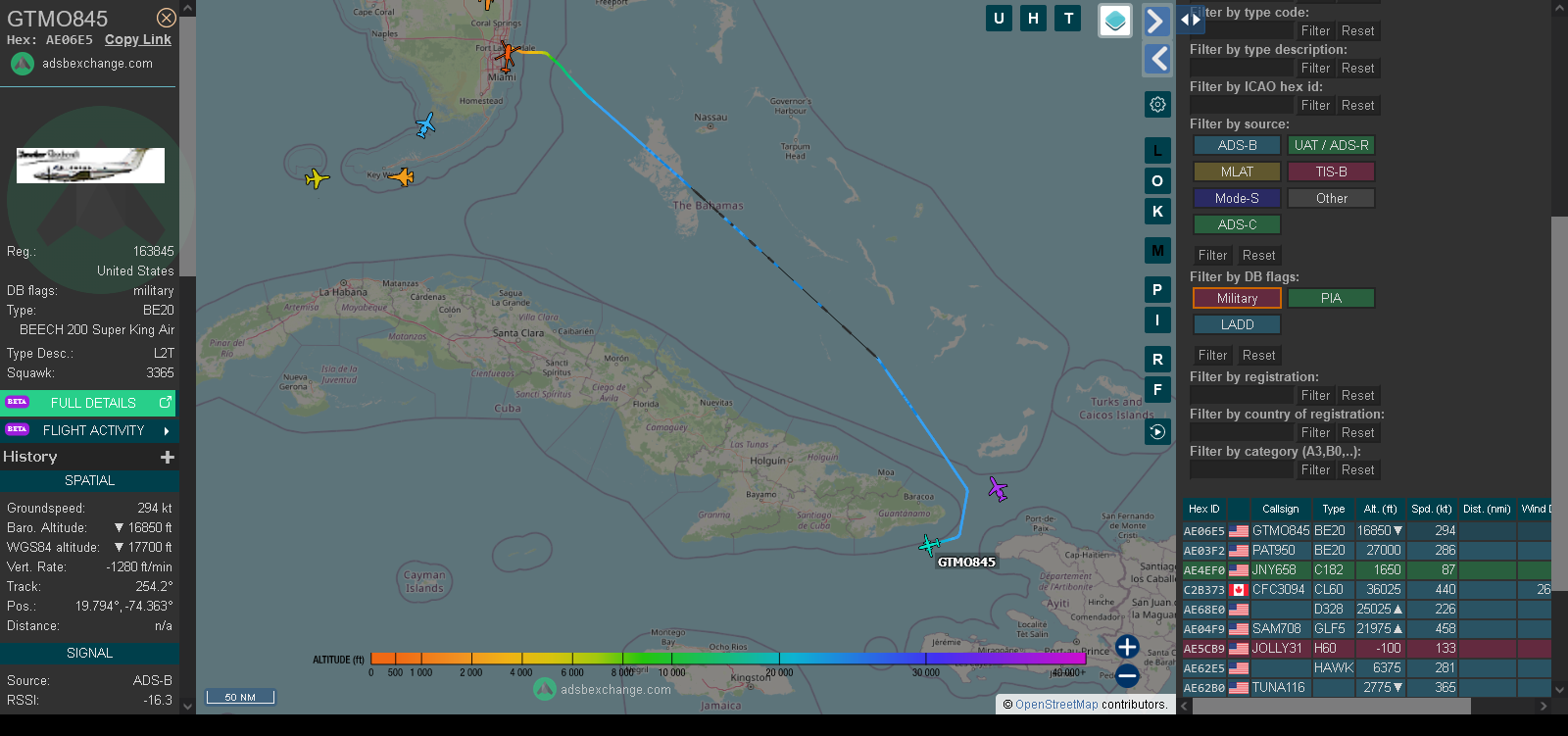Toggle the UAT / ADS-R source filter

point(1331,145)
